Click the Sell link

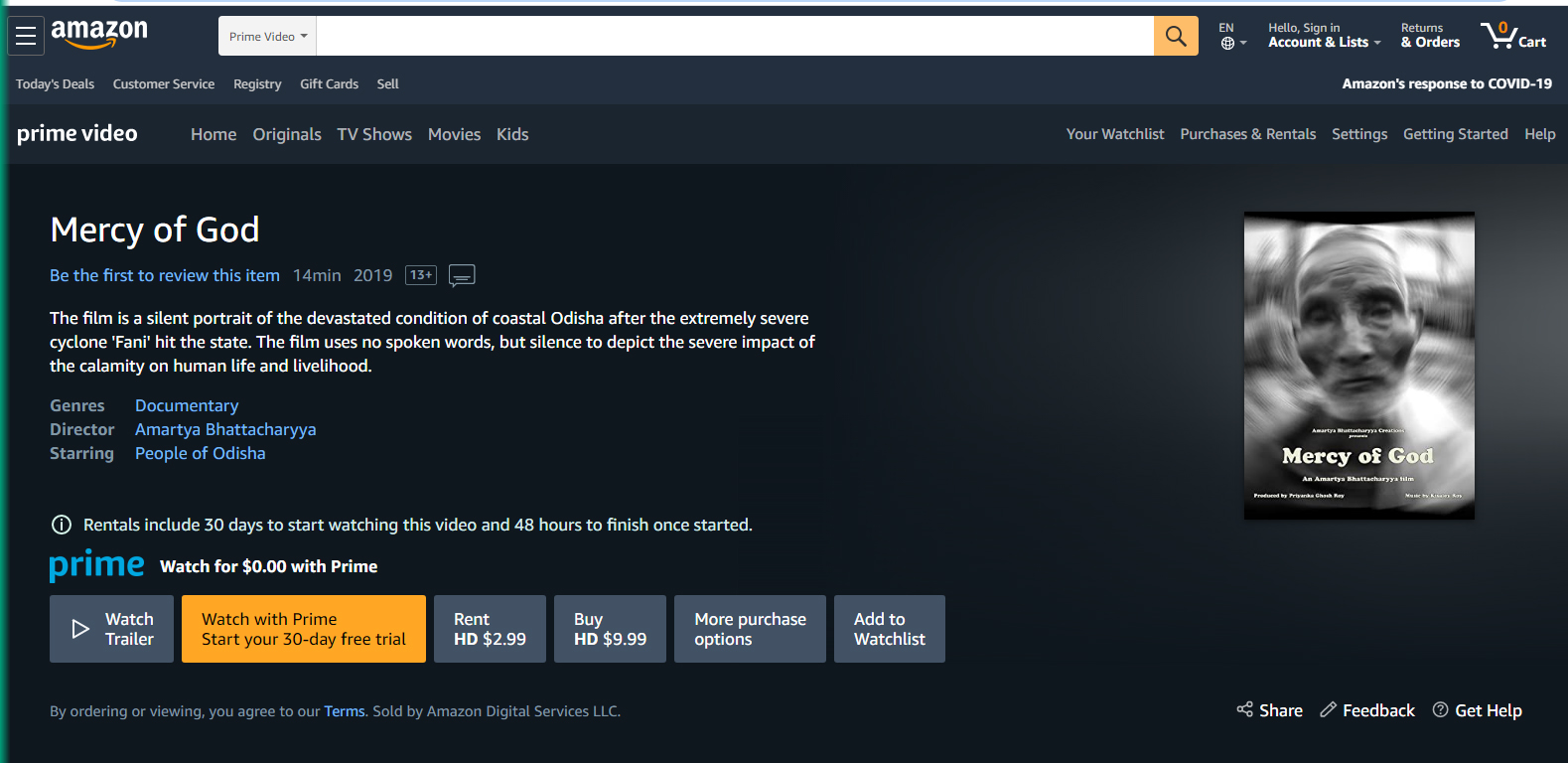(x=387, y=84)
